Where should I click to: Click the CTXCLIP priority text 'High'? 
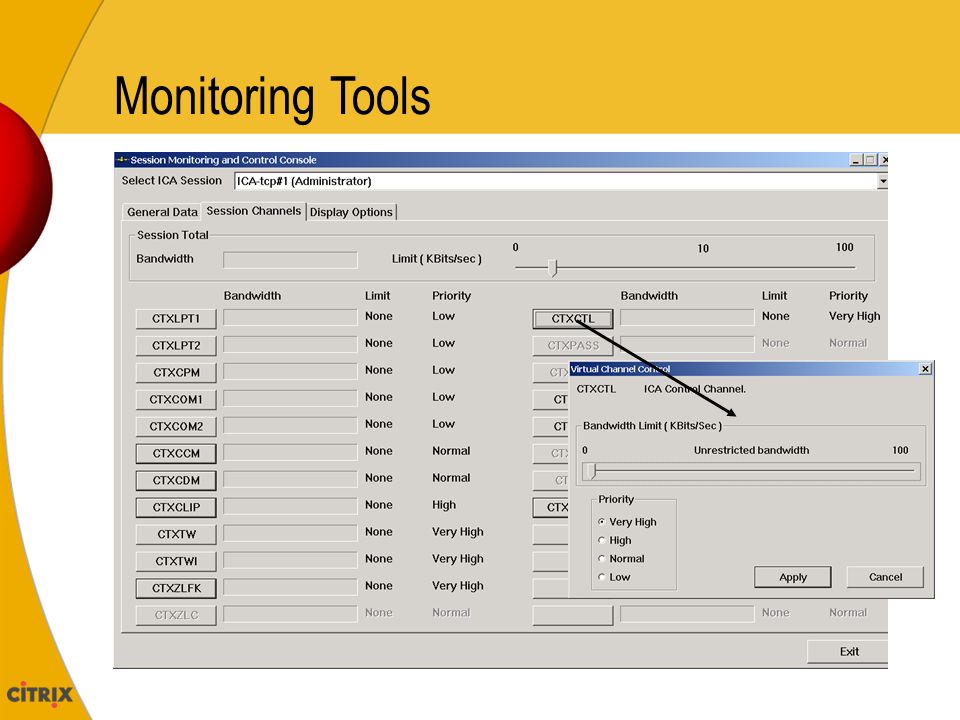(444, 505)
